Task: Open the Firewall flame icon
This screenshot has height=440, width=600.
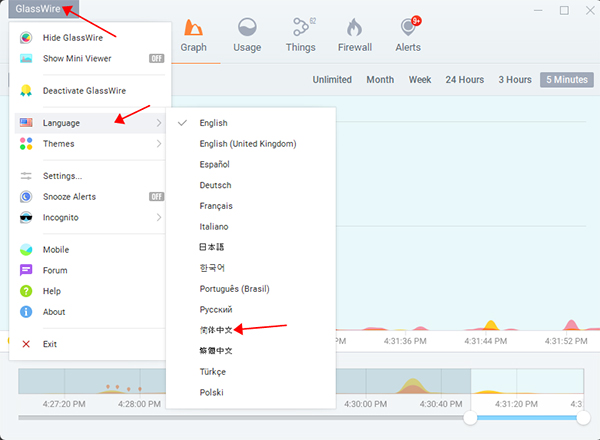Action: pyautogui.click(x=354, y=28)
